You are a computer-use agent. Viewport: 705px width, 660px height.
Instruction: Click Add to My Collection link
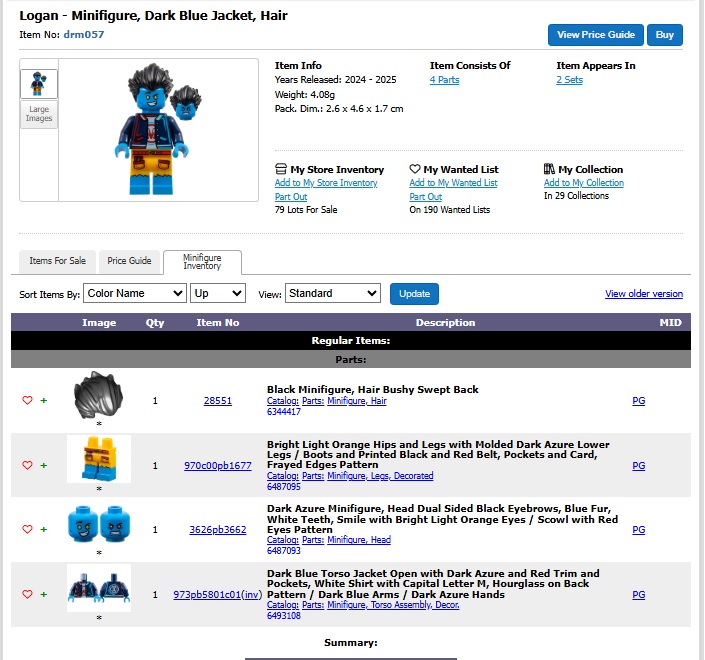click(584, 183)
